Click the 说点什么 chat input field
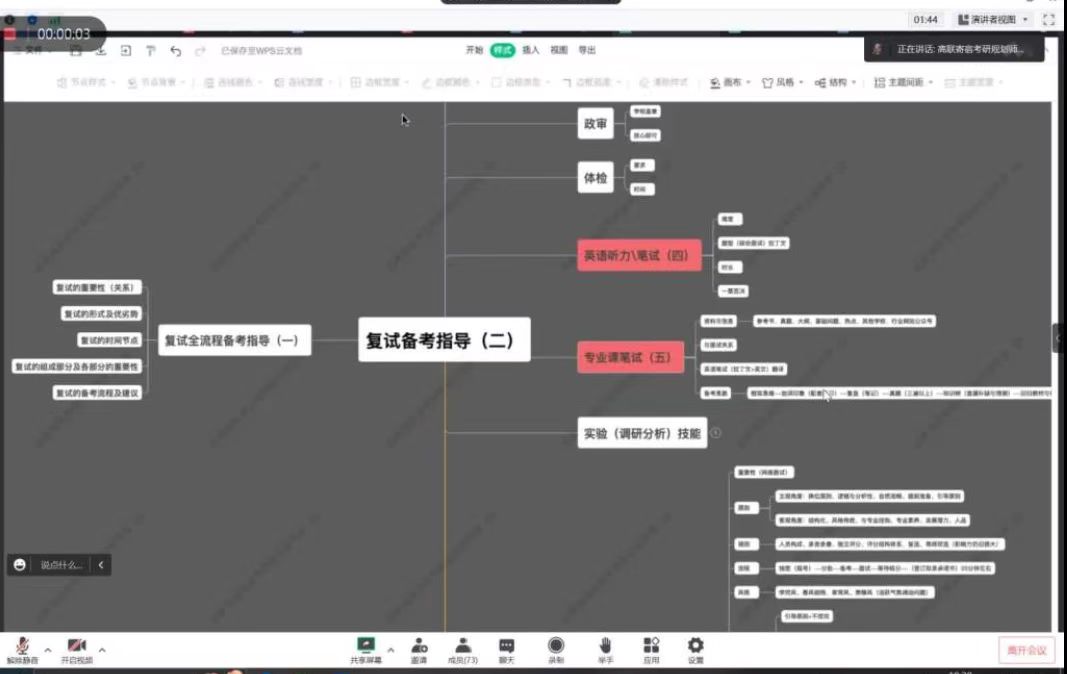This screenshot has height=674, width=1067. 61,565
